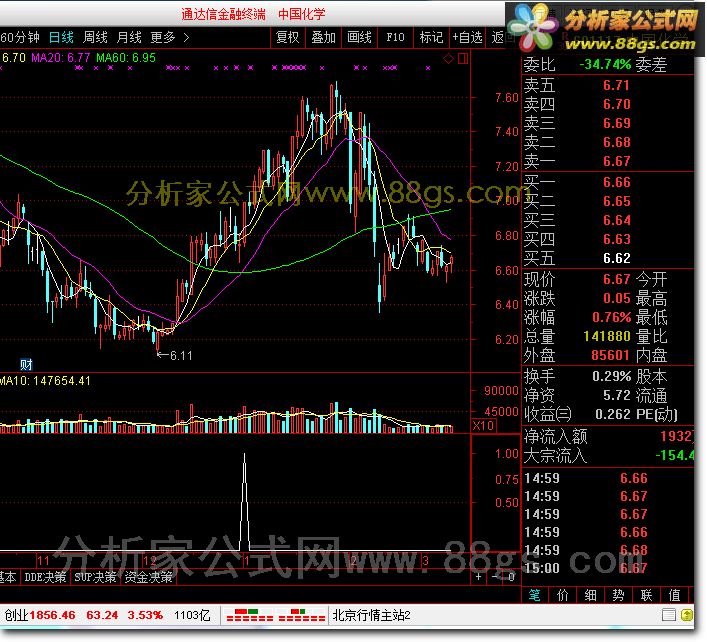The height and width of the screenshot is (642, 707).
Task: Click 卖五 price 6.71
Action: (616, 85)
